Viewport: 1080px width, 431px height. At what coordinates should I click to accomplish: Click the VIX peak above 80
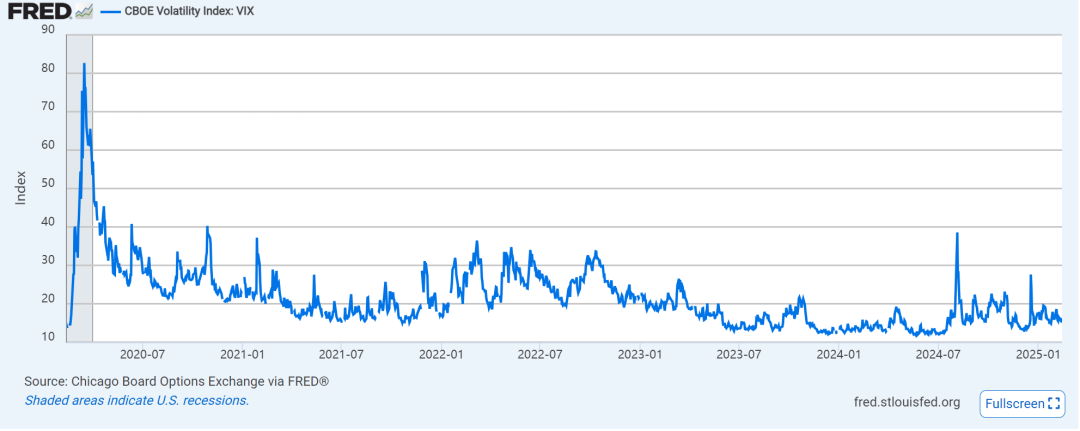pyautogui.click(x=84, y=64)
